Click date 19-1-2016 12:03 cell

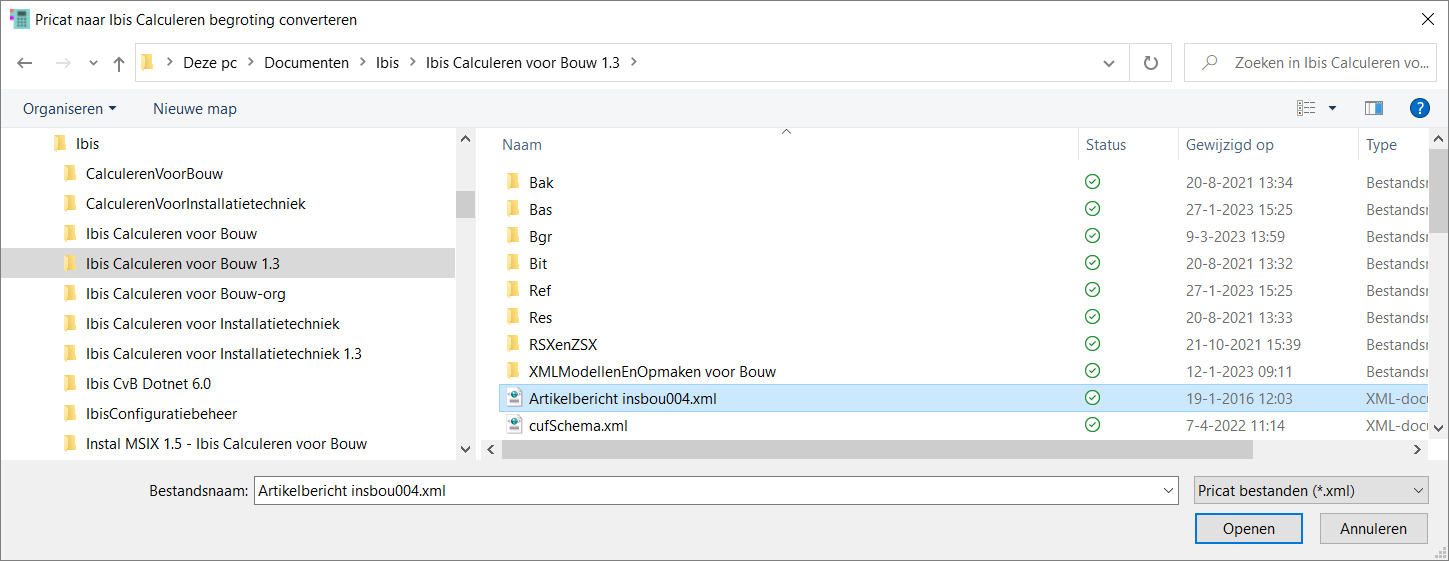1239,399
